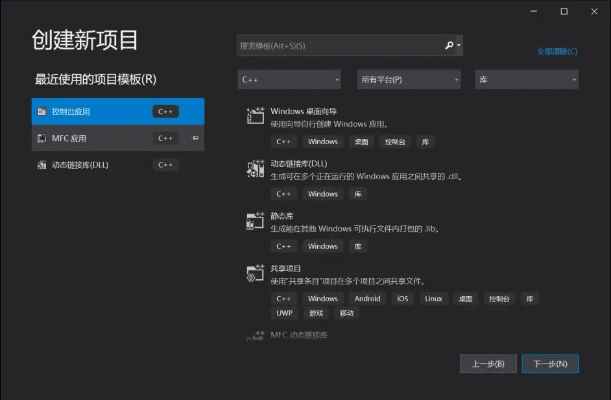Click the 库 tag under Windows 桌面向导
The image size is (611, 400).
point(425,142)
